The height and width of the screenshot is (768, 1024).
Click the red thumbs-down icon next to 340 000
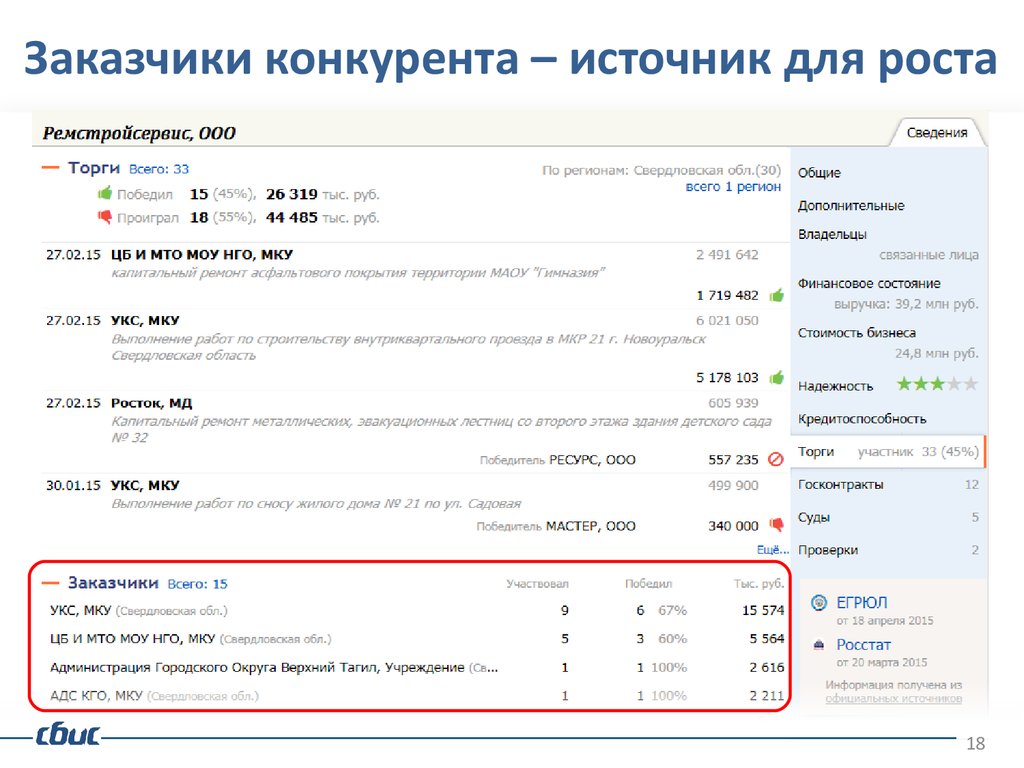(776, 525)
